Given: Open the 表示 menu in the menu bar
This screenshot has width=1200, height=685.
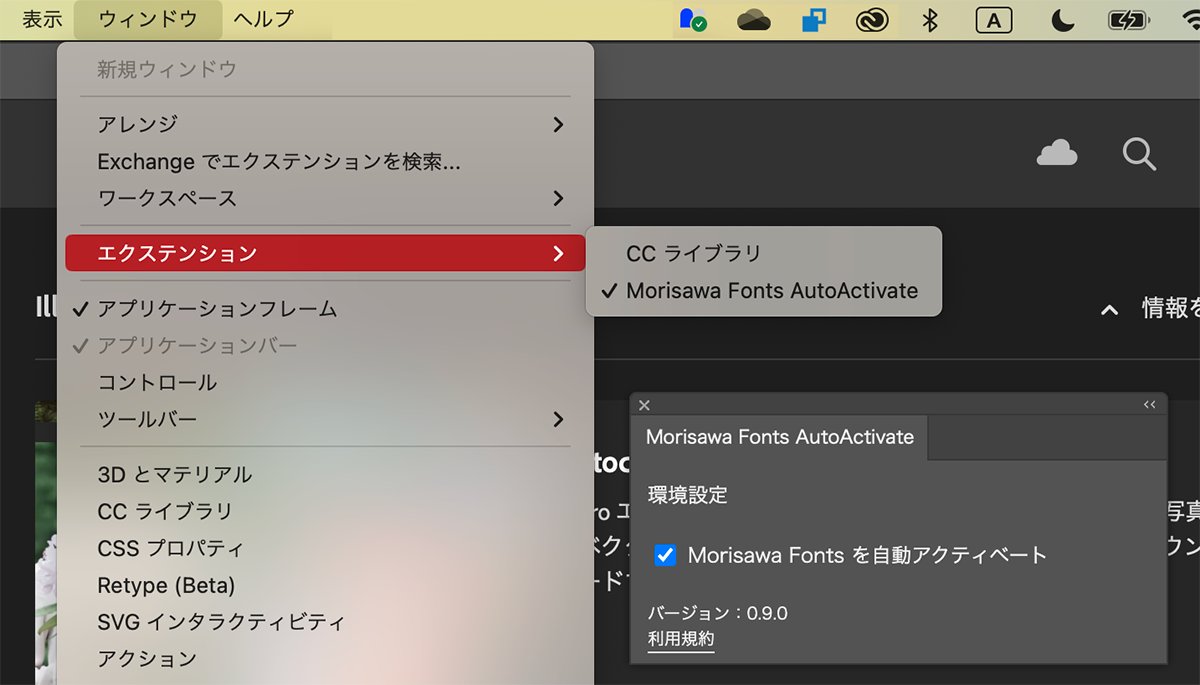Looking at the screenshot, I should click(x=42, y=19).
